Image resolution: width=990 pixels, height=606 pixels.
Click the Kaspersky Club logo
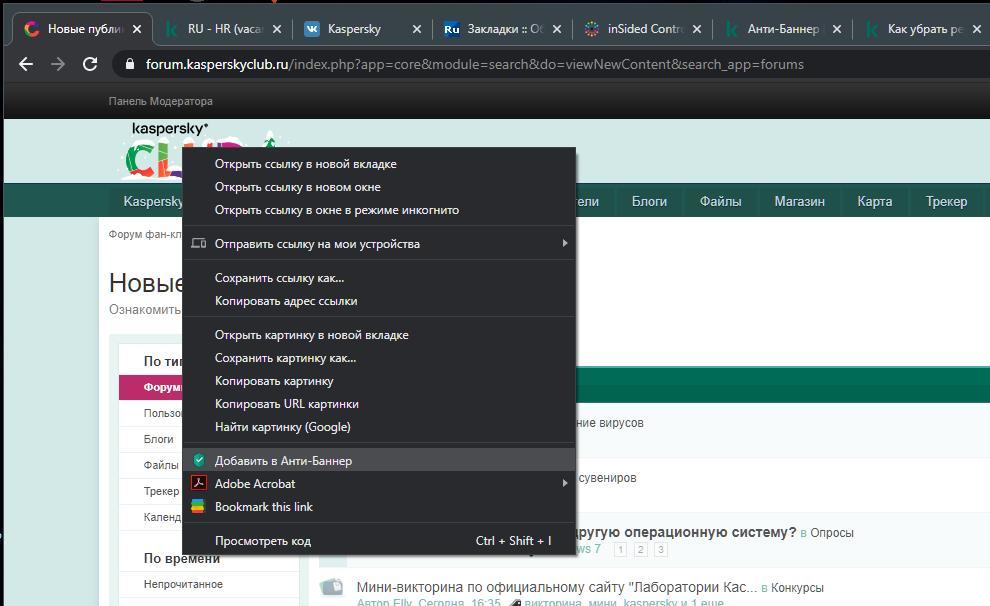click(153, 150)
